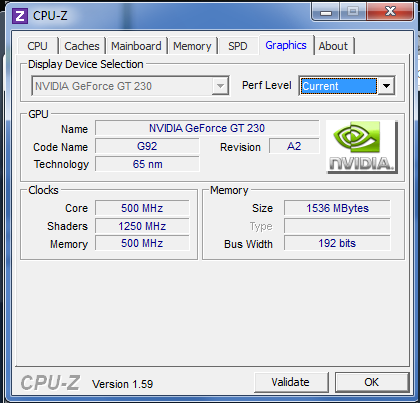The height and width of the screenshot is (403, 420).
Task: Click the Memory Size value field
Action: click(x=337, y=208)
